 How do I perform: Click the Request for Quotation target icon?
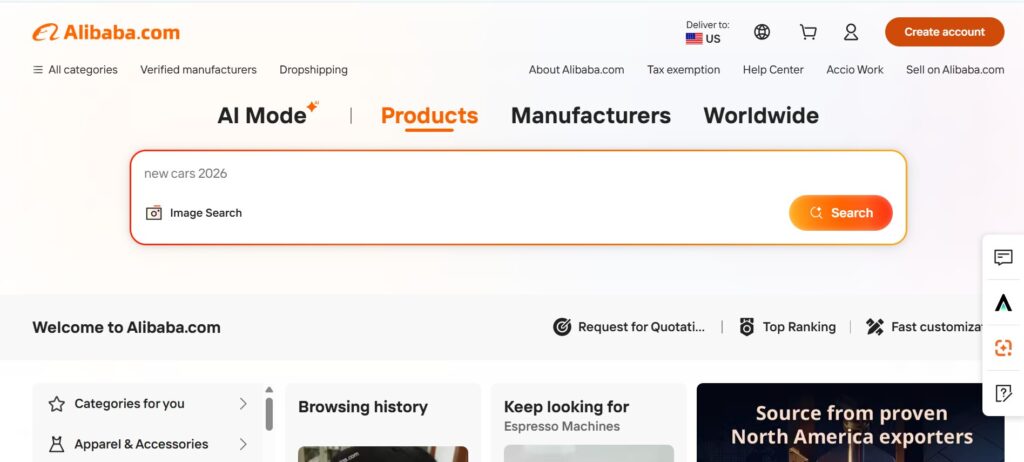tap(562, 327)
